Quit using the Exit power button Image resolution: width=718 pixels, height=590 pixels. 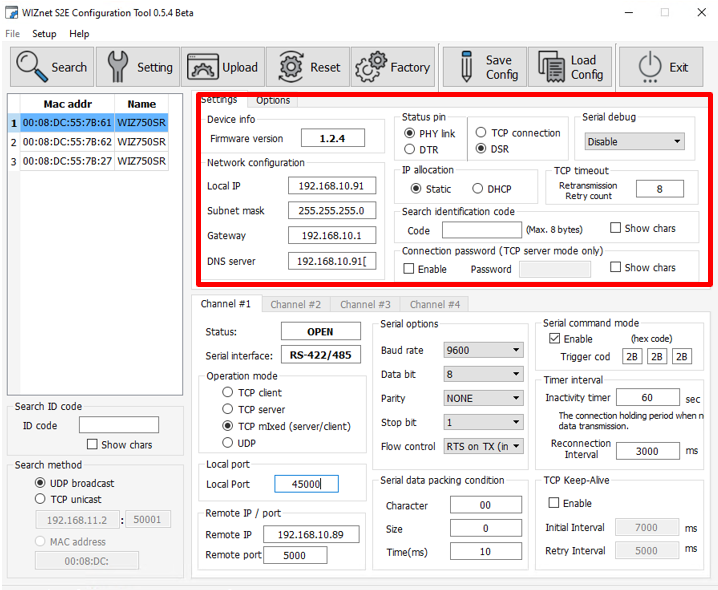click(x=661, y=67)
